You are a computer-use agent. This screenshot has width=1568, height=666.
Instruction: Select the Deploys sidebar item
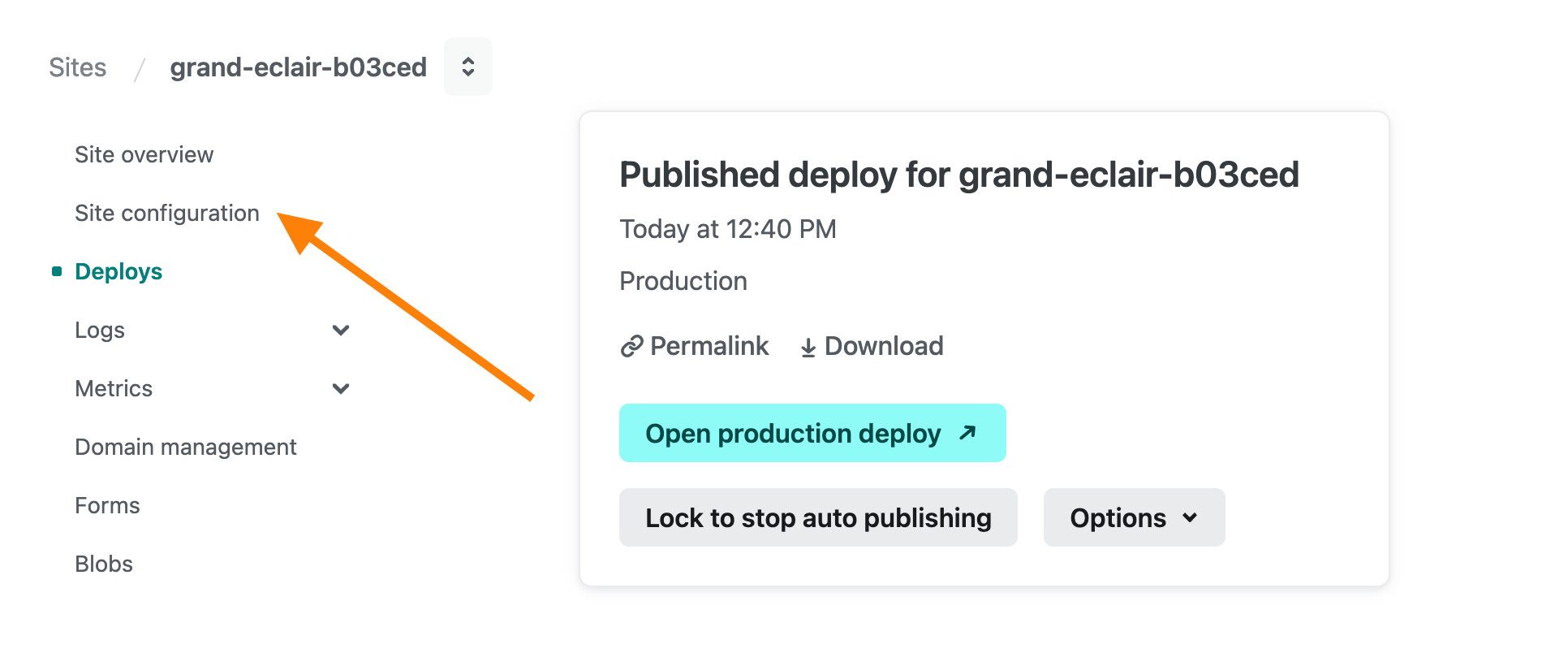click(118, 272)
